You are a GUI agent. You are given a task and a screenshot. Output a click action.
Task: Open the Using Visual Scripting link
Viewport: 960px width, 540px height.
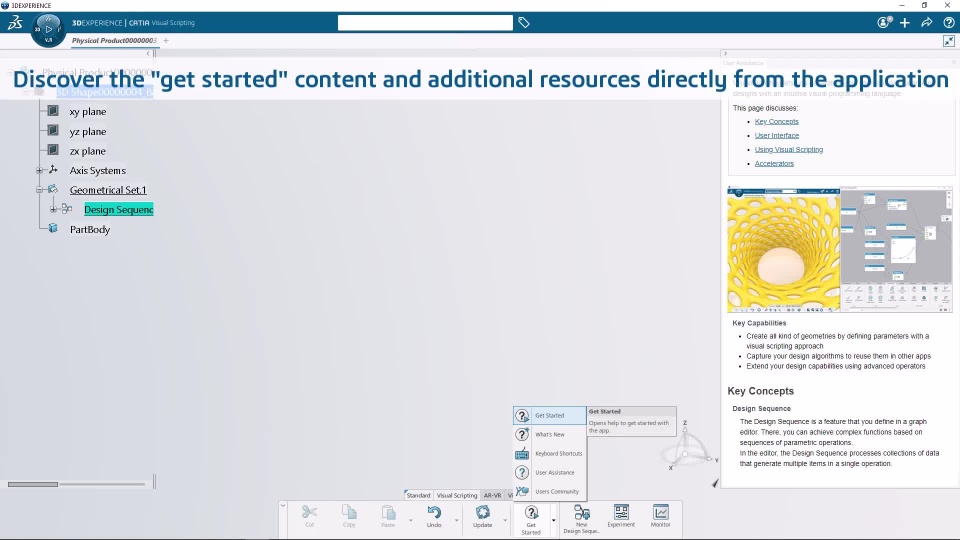click(x=789, y=149)
